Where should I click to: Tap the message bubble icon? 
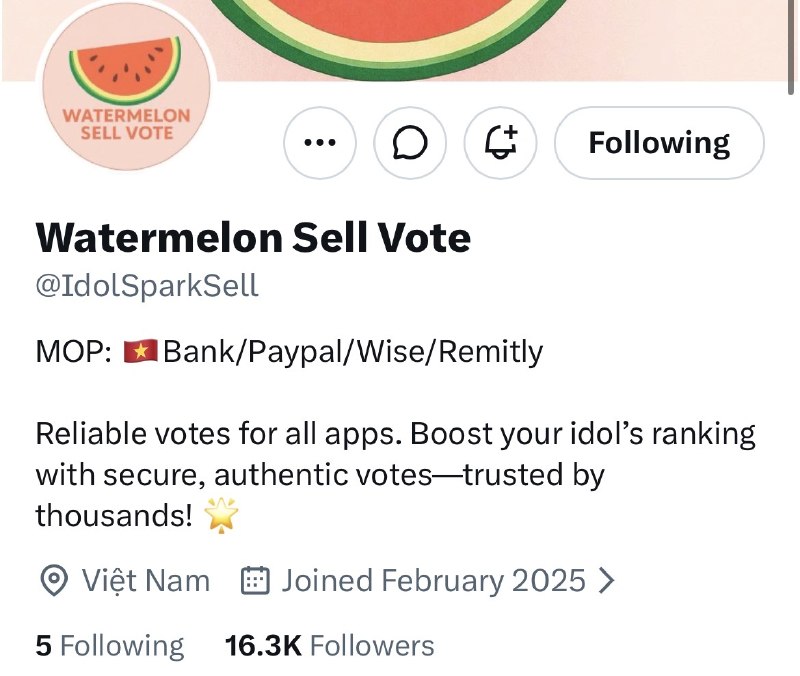pos(410,143)
